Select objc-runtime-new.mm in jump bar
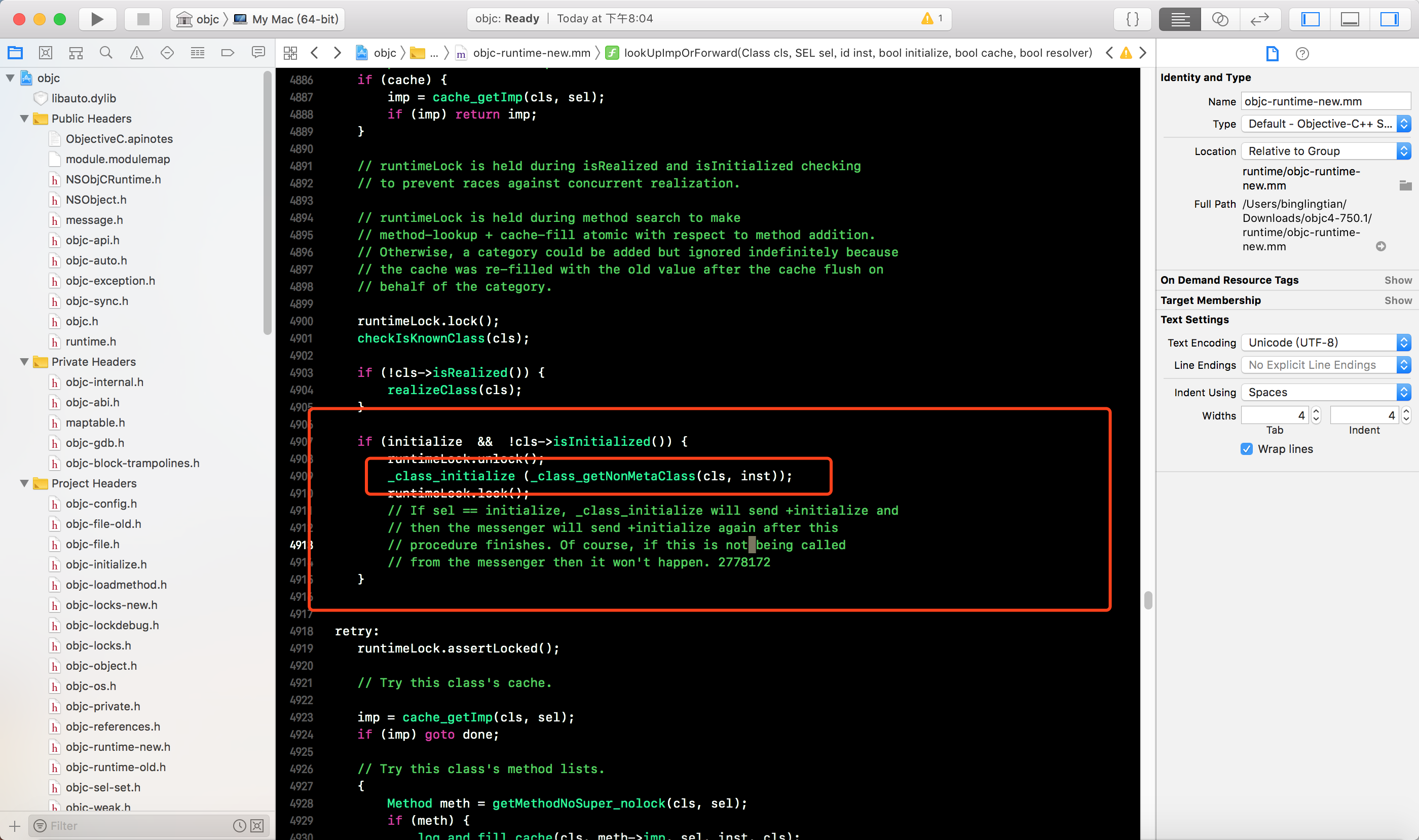The height and width of the screenshot is (840, 1419). coord(531,53)
